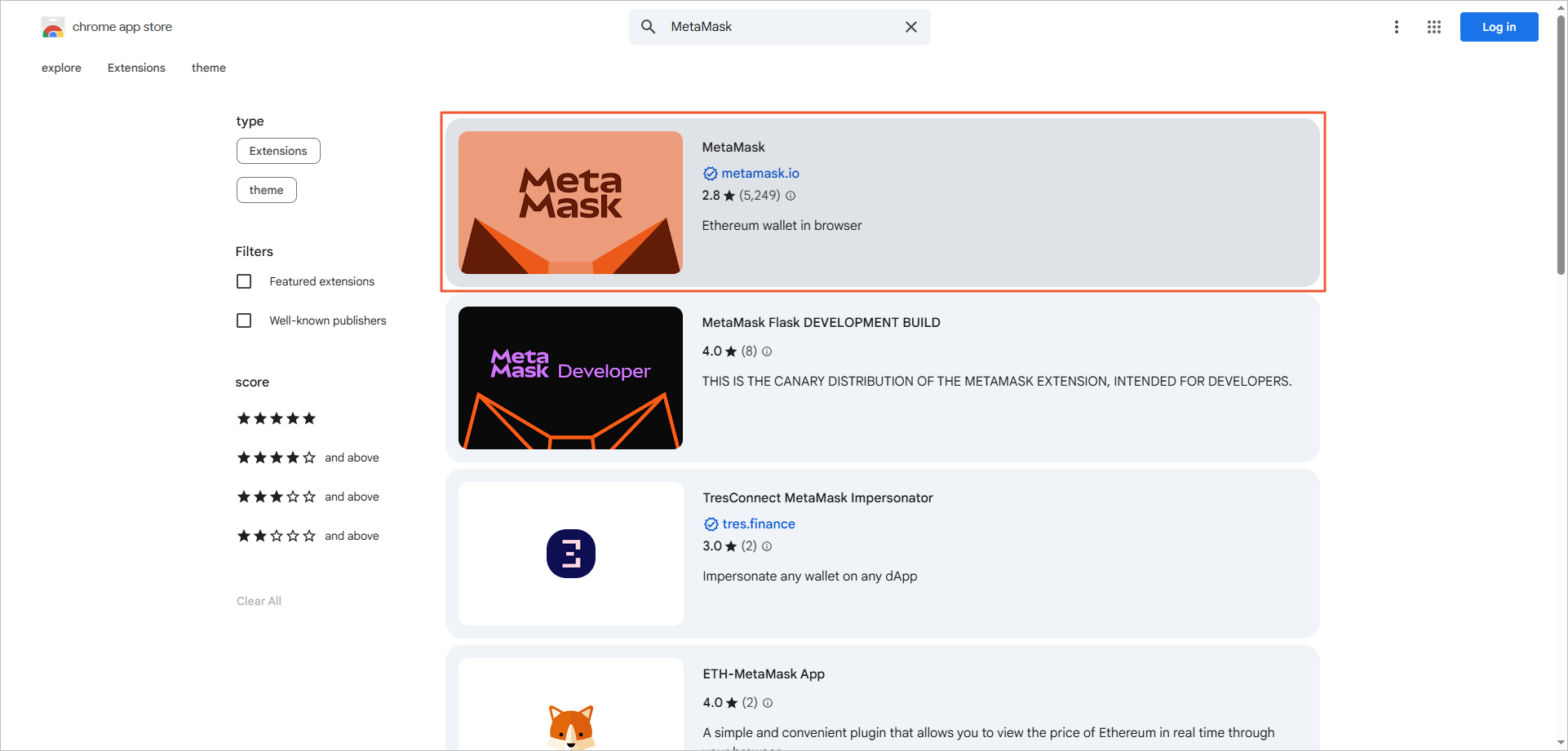Click the rating info icon for ETH-MetaMask App
Viewport: 1568px width, 751px height.
point(768,703)
